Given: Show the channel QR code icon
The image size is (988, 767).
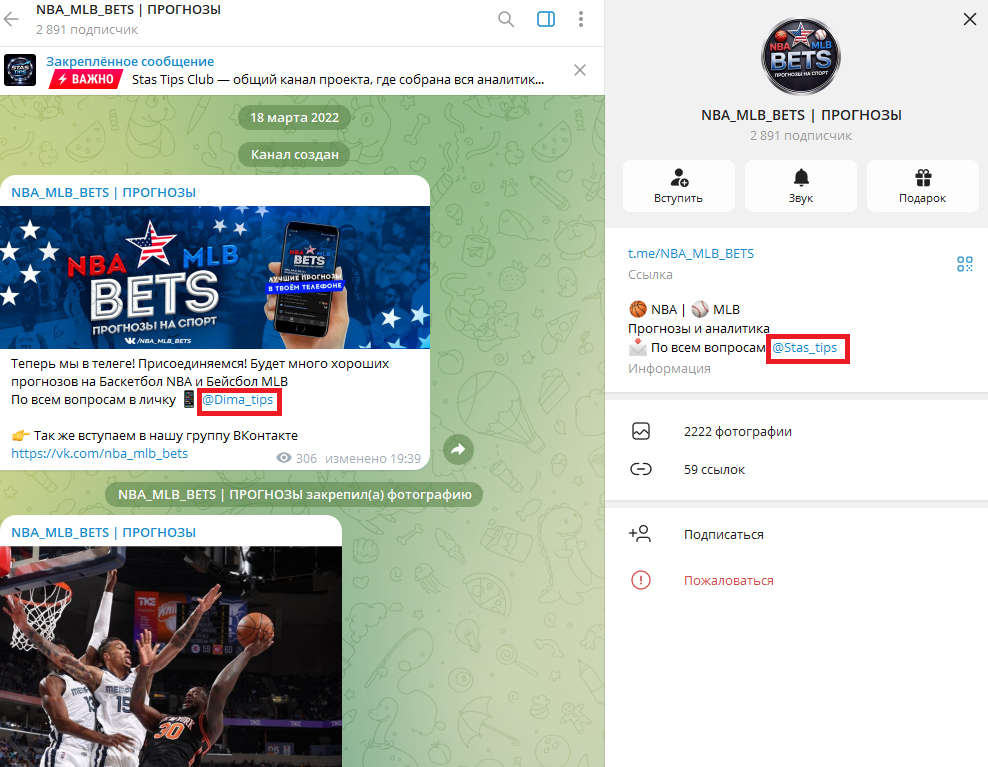Looking at the screenshot, I should (965, 263).
